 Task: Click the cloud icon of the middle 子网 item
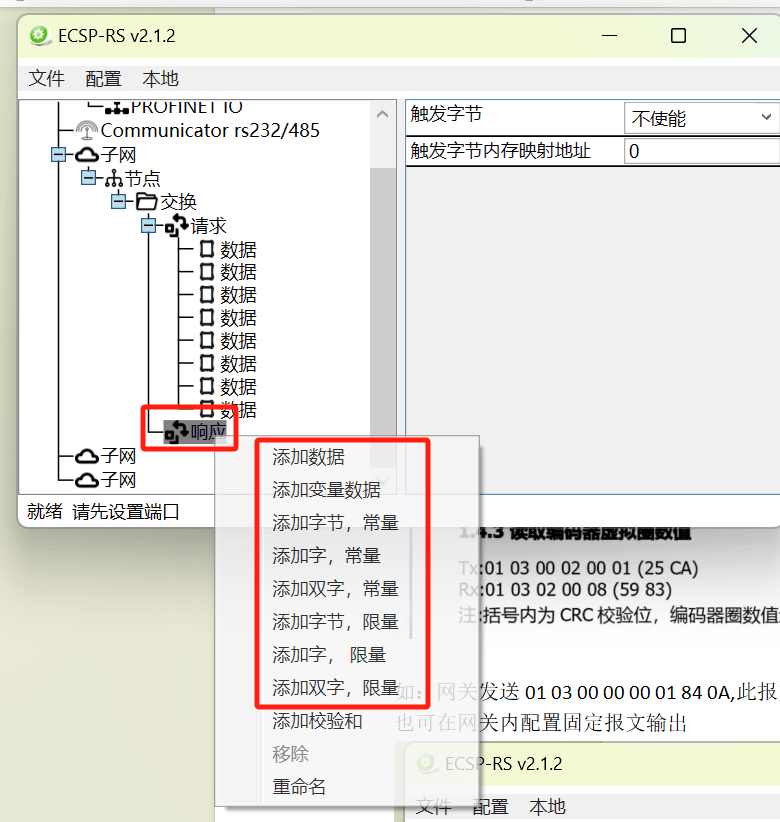[87, 456]
